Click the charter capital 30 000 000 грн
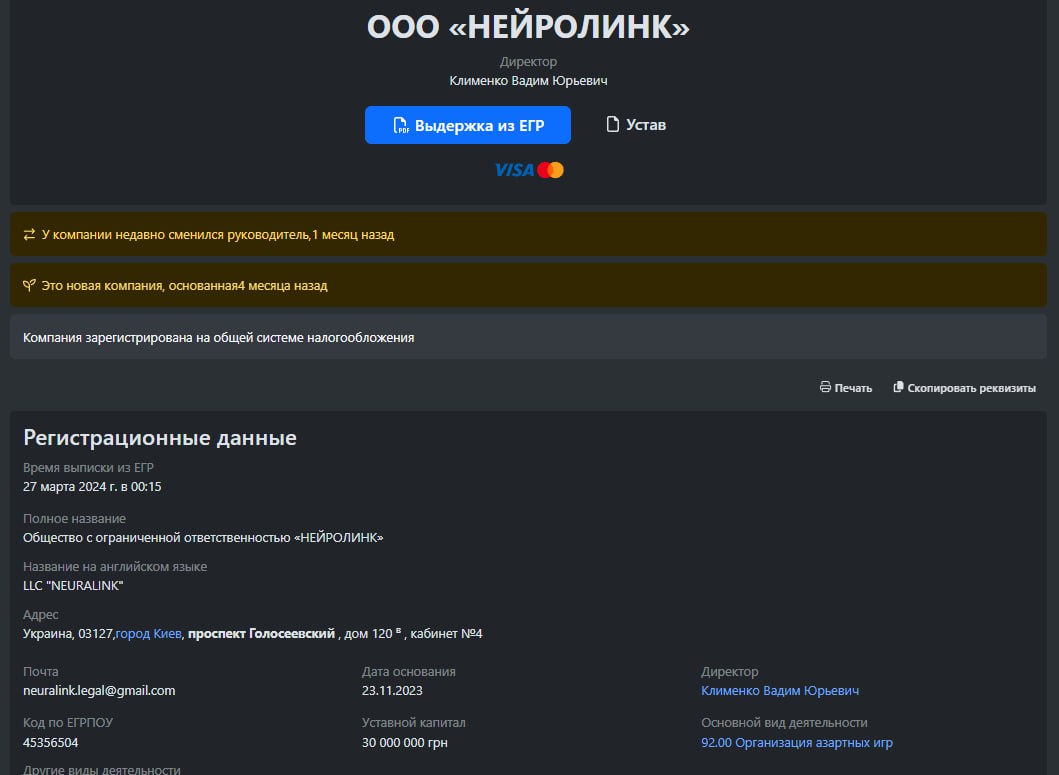Viewport: 1059px width, 775px height. point(405,743)
